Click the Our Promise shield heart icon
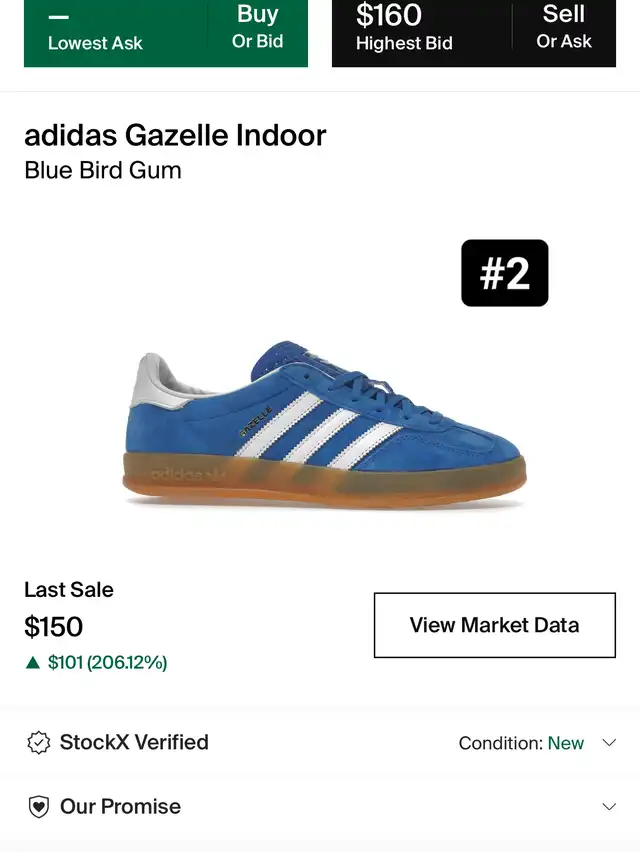Viewport: 640px width, 853px height. pyautogui.click(x=38, y=807)
